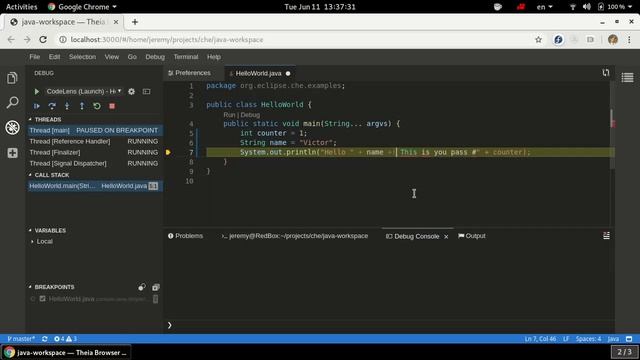Stop debugging red square
The width and height of the screenshot is (640, 360).
tap(112, 106)
